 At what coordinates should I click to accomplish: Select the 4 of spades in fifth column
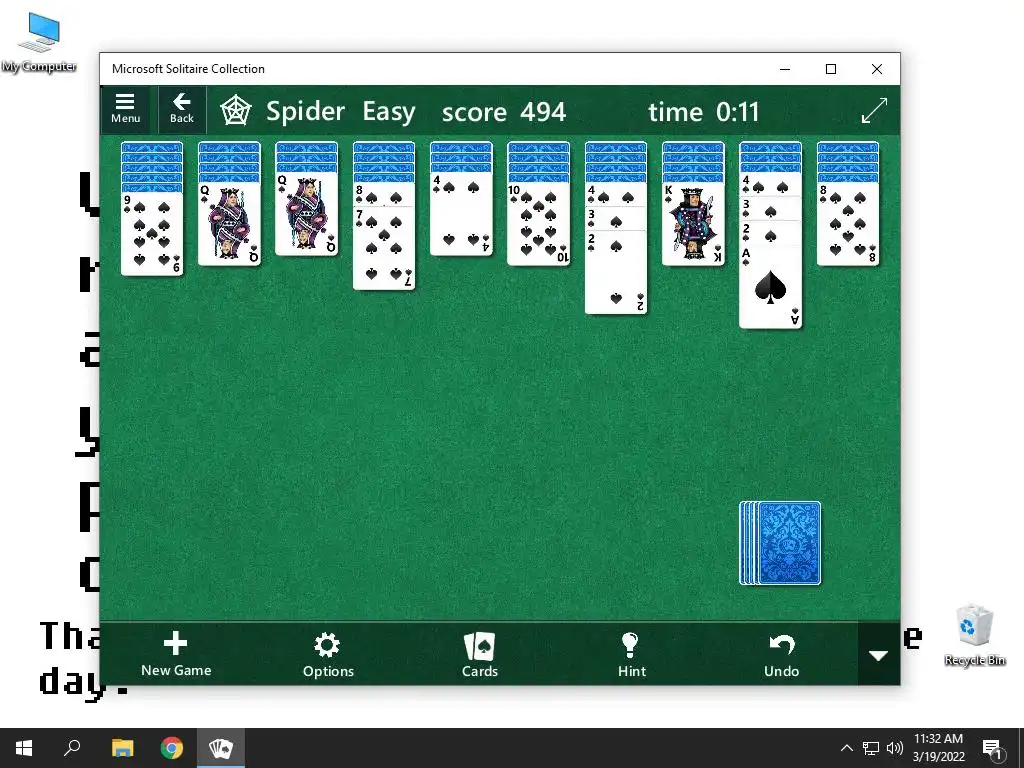[461, 214]
